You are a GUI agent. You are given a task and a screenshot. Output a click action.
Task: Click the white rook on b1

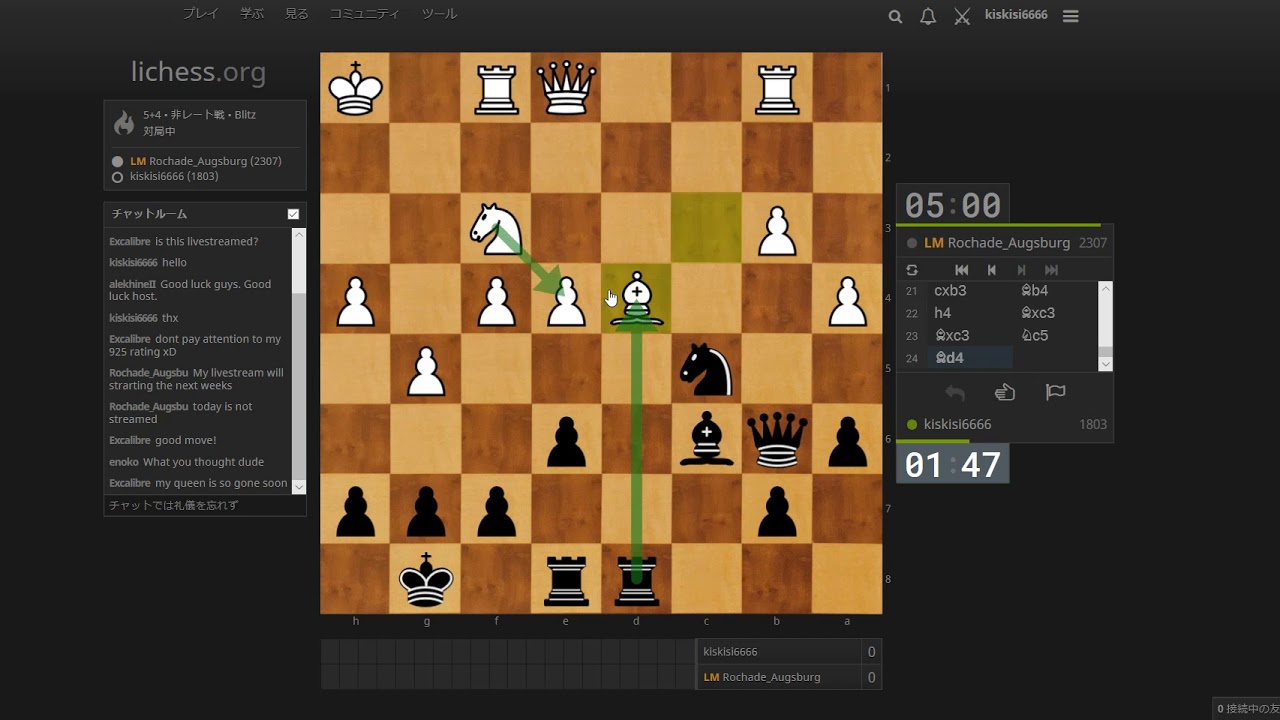[x=777, y=88]
